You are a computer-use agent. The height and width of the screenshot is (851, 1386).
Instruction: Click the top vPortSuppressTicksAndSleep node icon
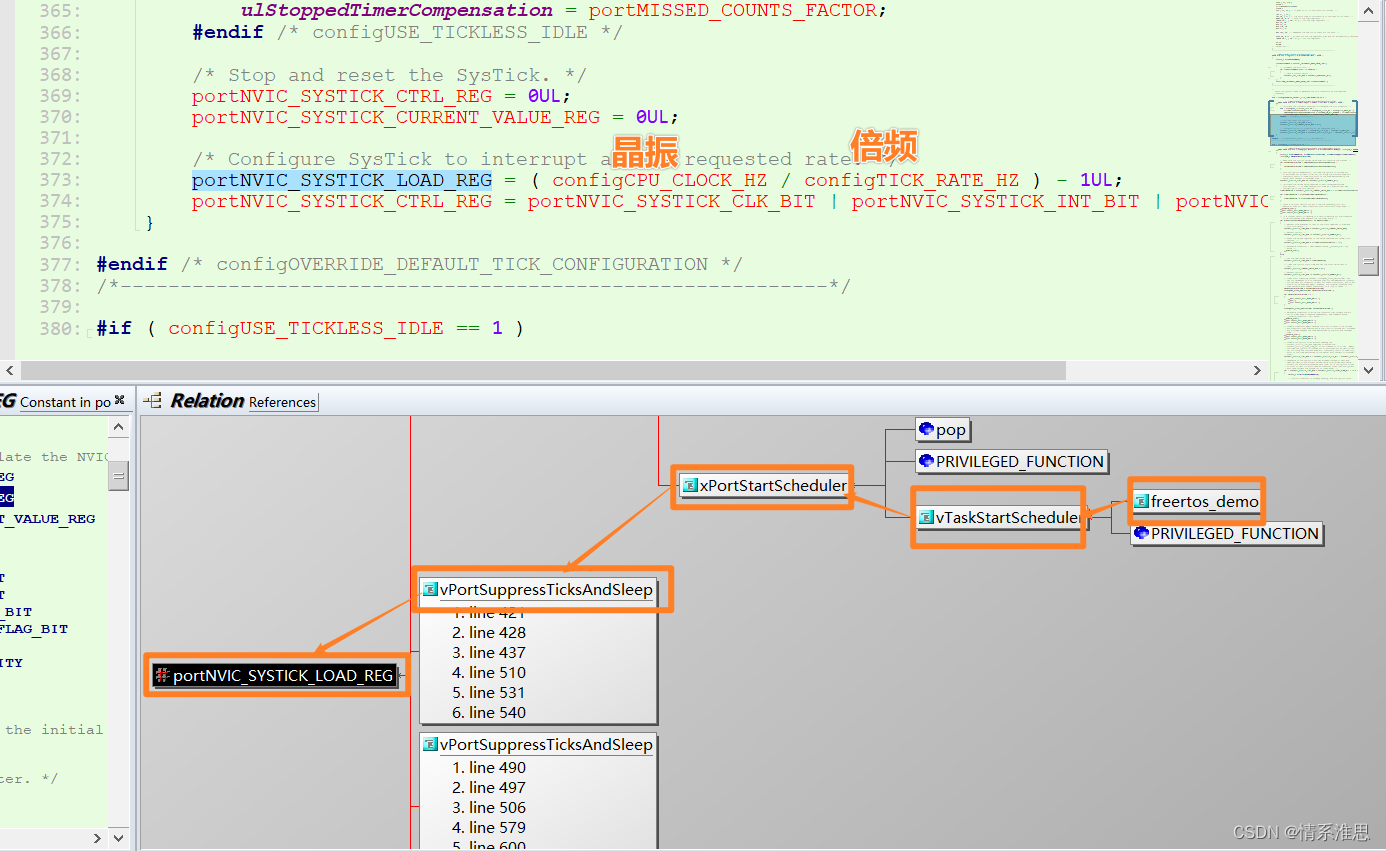click(x=431, y=590)
